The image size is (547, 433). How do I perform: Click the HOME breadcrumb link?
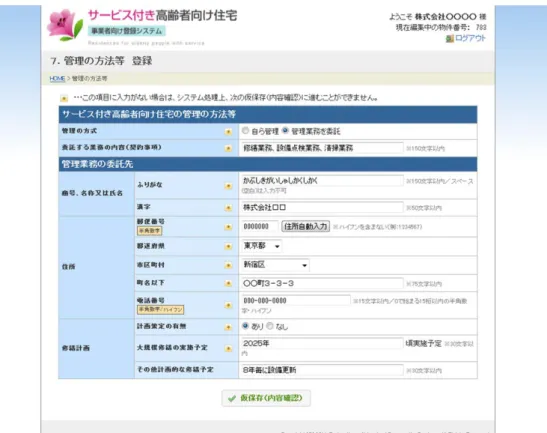tap(57, 79)
